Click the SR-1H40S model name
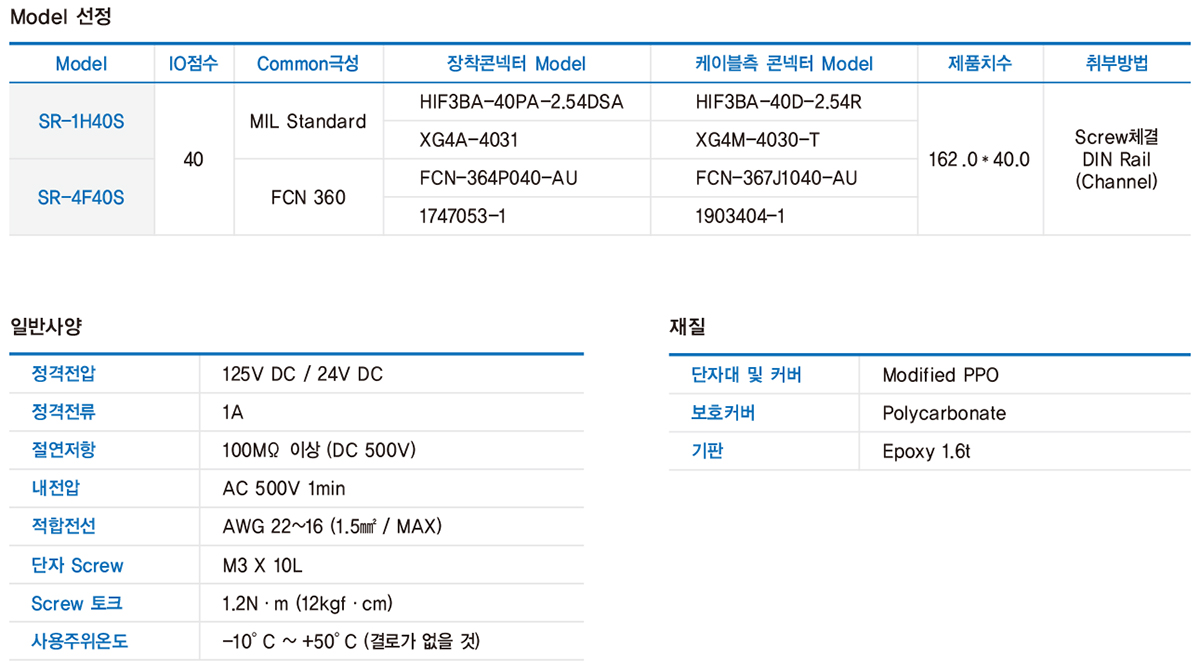The width and height of the screenshot is (1200, 670). tap(81, 121)
